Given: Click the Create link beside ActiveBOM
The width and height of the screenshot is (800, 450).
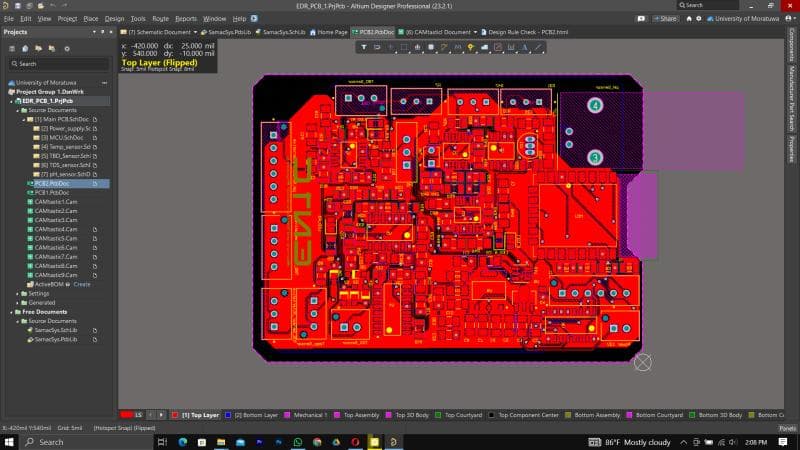Looking at the screenshot, I should (x=82, y=284).
